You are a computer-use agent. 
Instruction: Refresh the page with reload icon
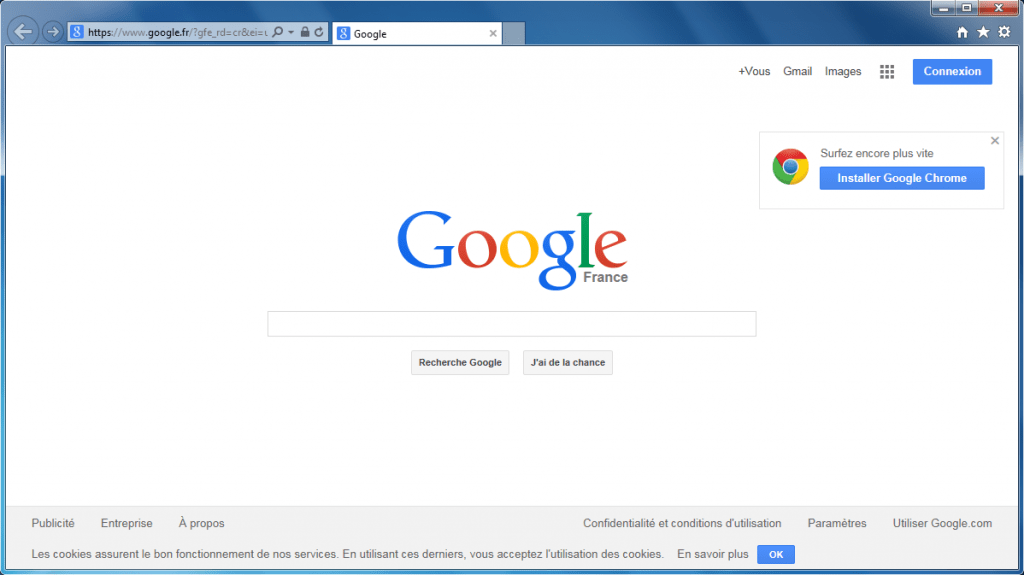coord(319,31)
